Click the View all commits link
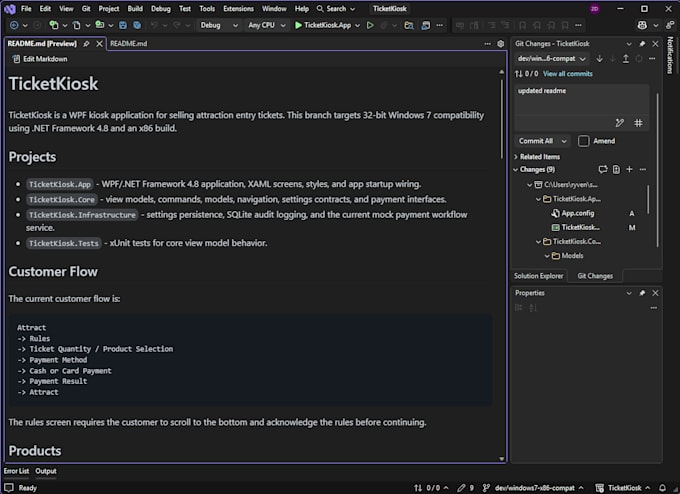The image size is (680, 494). pos(567,74)
